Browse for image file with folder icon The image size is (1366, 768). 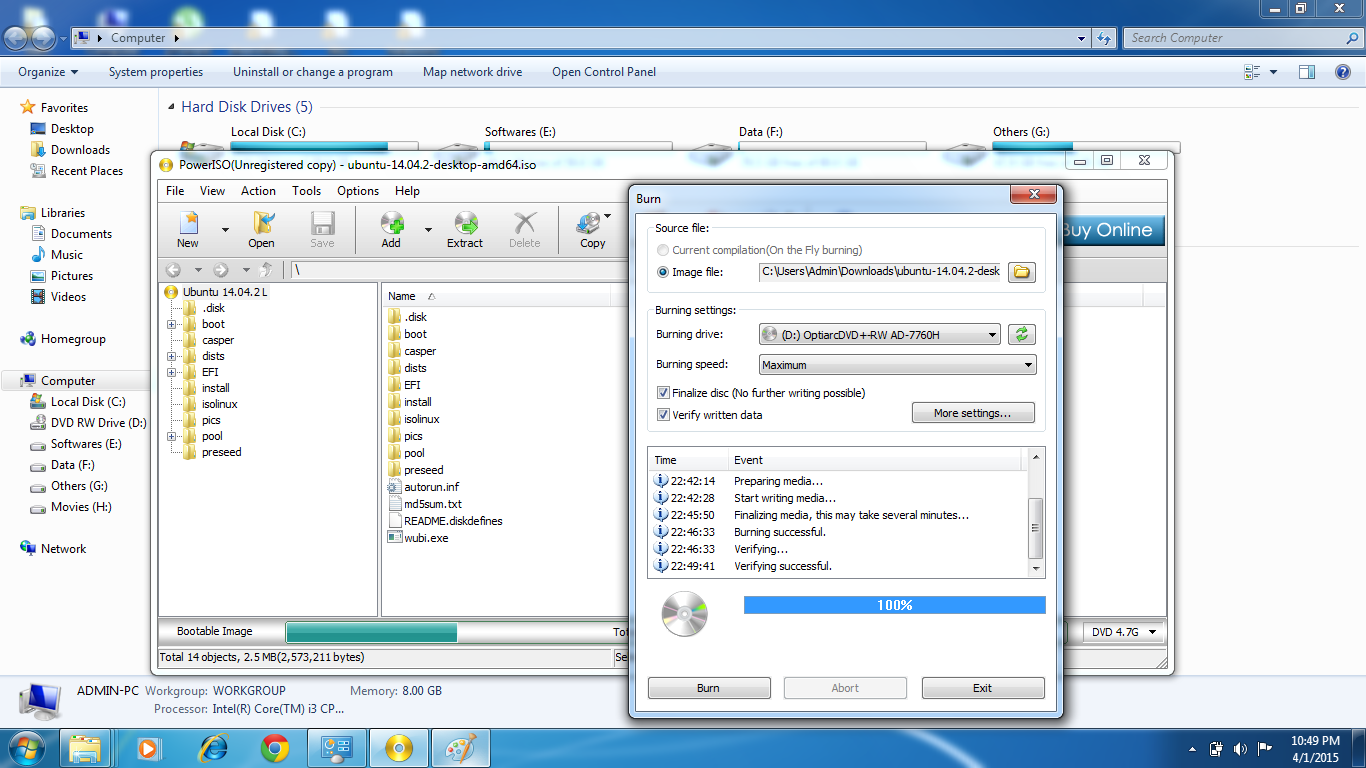coord(1021,272)
